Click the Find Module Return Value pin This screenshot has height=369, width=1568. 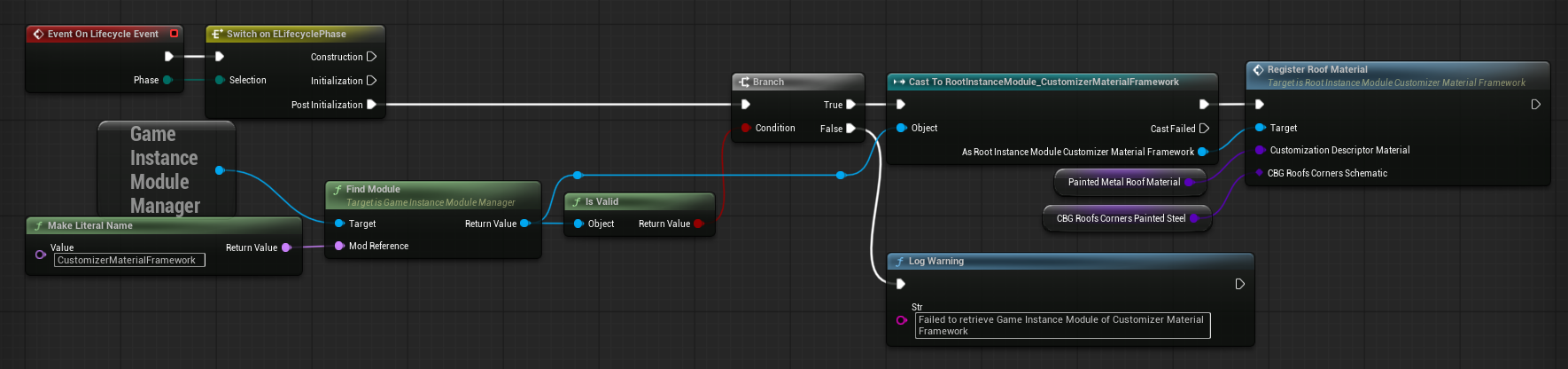524,224
